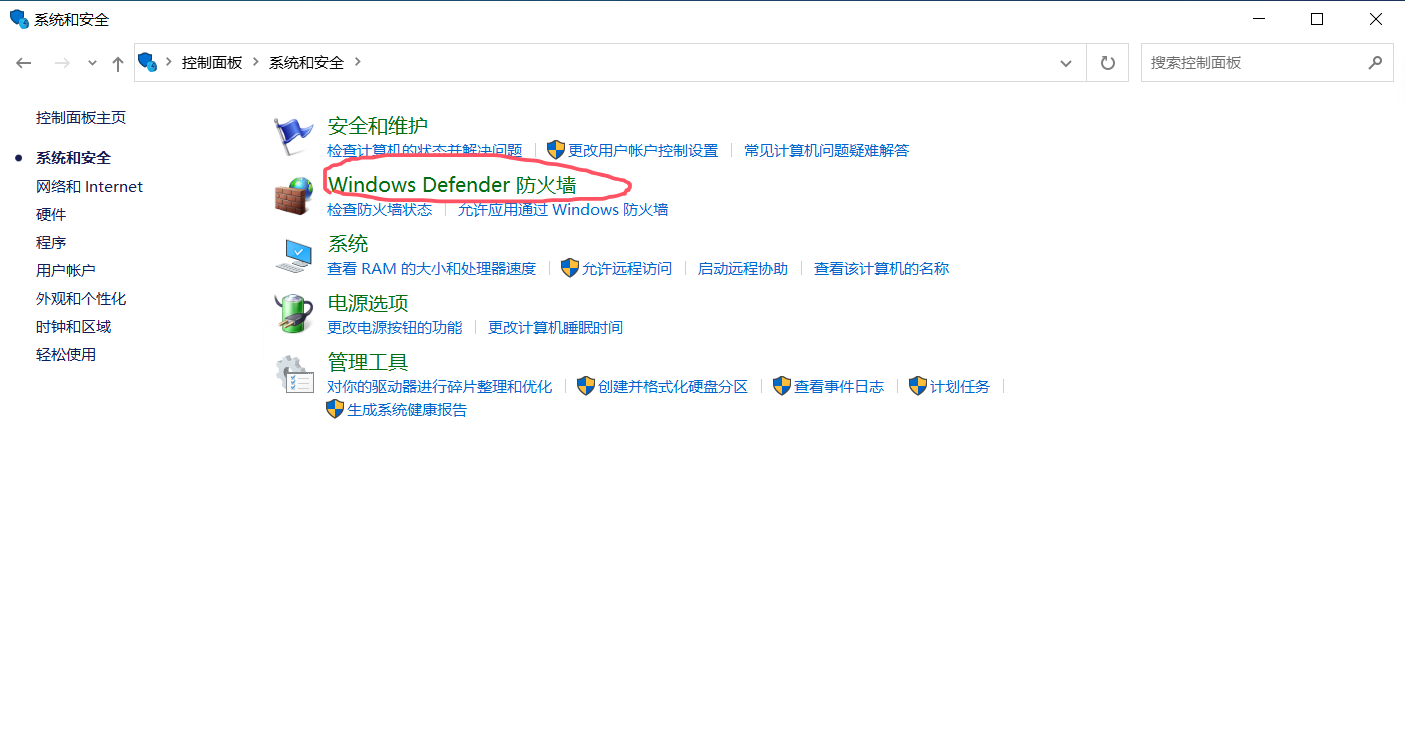This screenshot has height=740, width=1405.
Task: Click the shield icon beside 允许远程访问
Action: tap(570, 268)
